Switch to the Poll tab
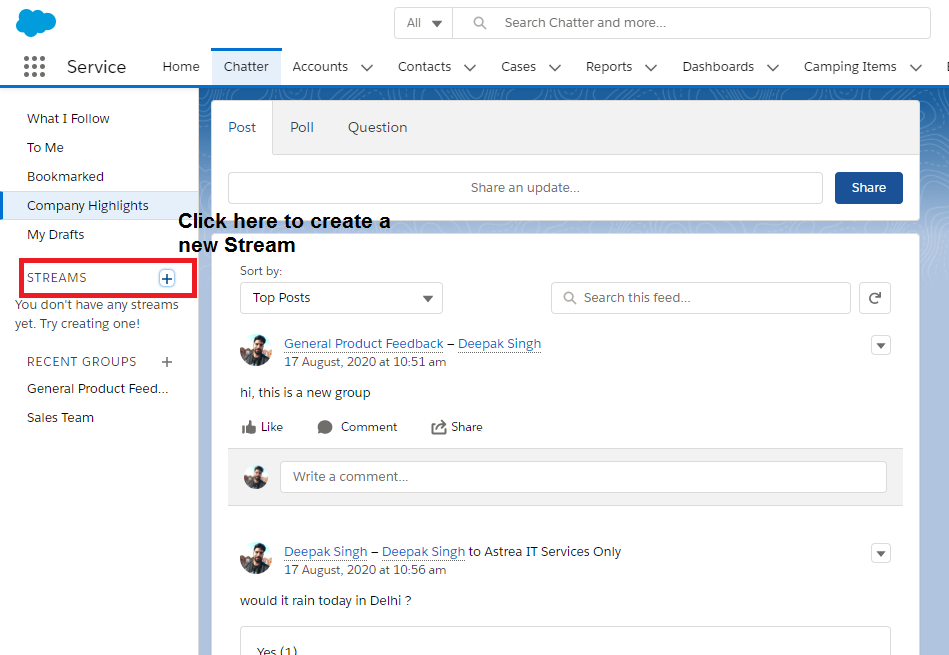 [302, 127]
